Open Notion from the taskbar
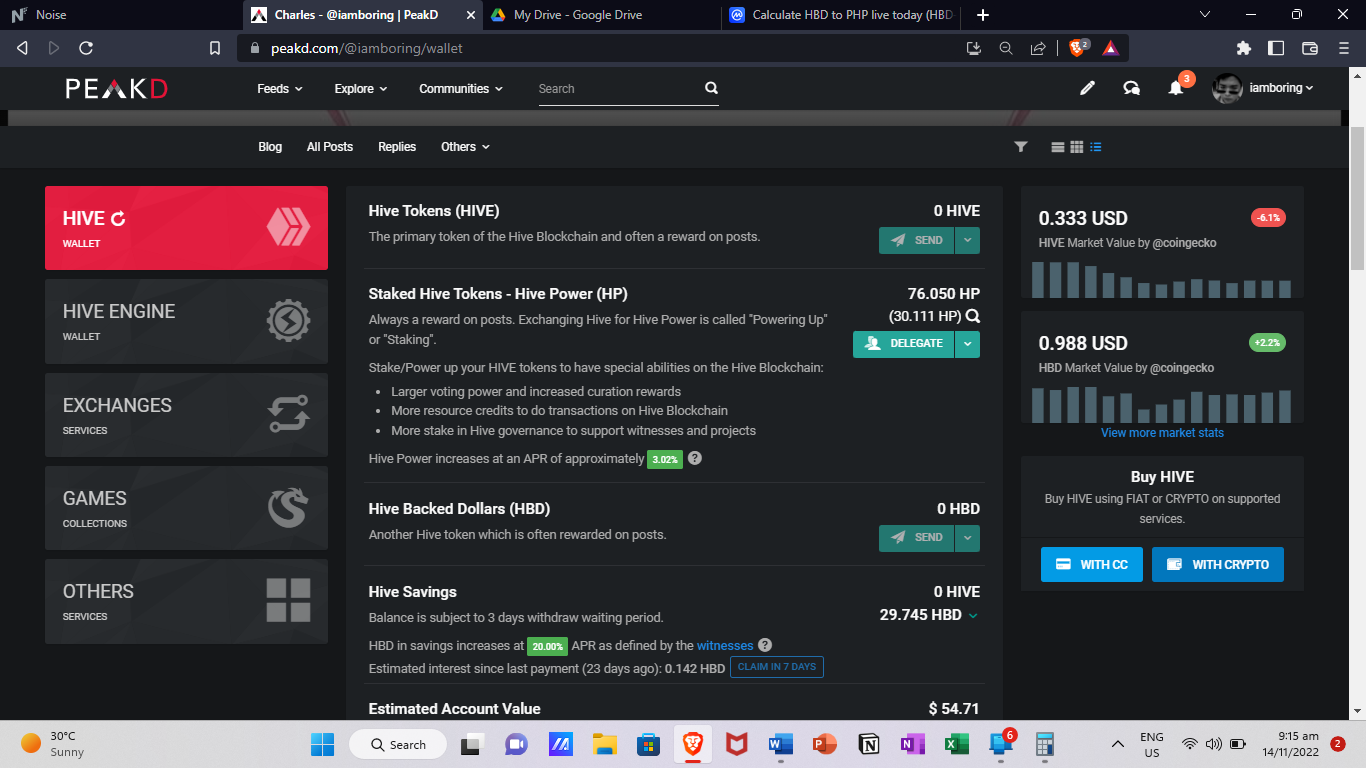The image size is (1366, 768). coord(869,744)
